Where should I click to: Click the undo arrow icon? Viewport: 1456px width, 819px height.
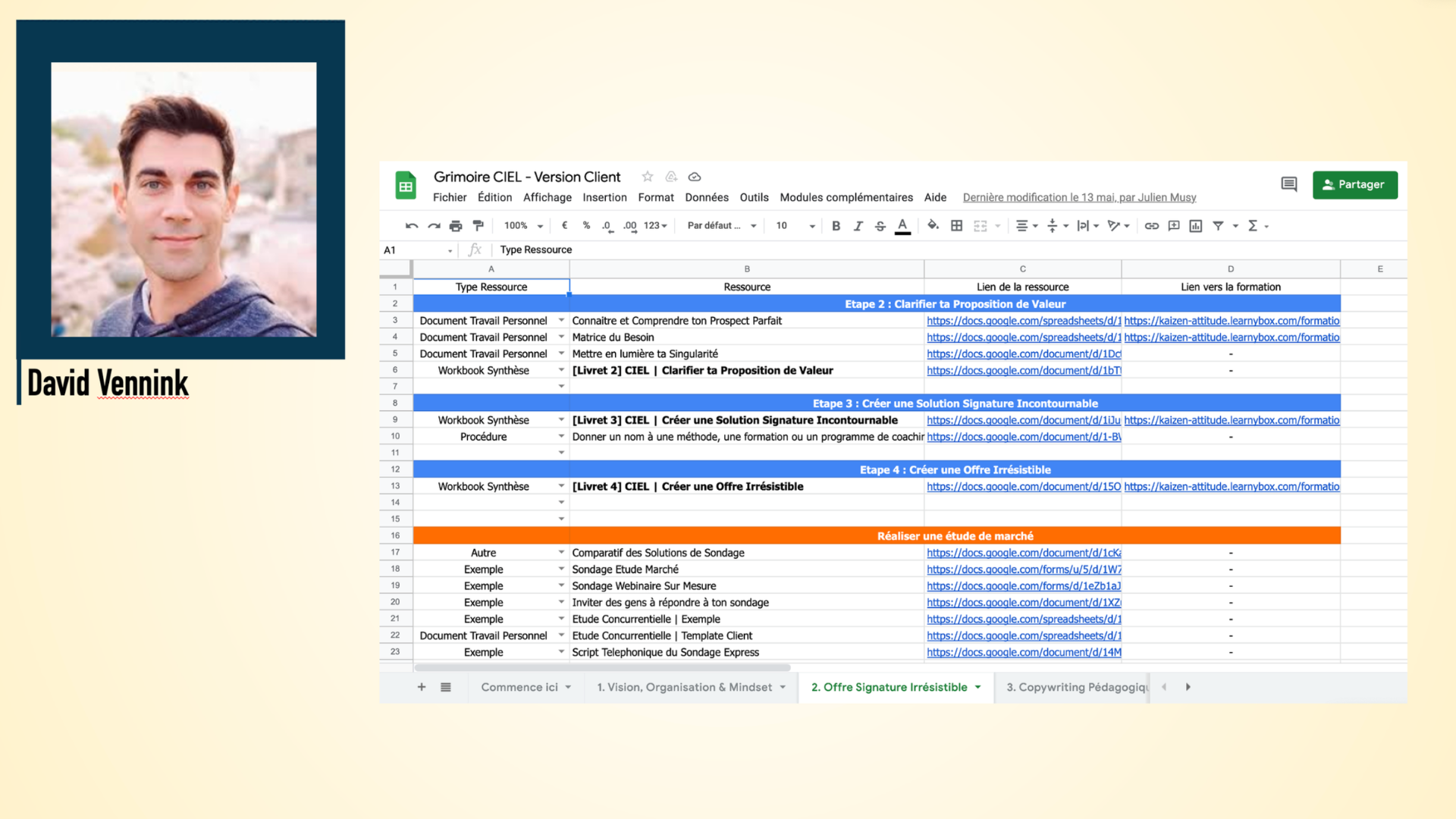click(412, 226)
